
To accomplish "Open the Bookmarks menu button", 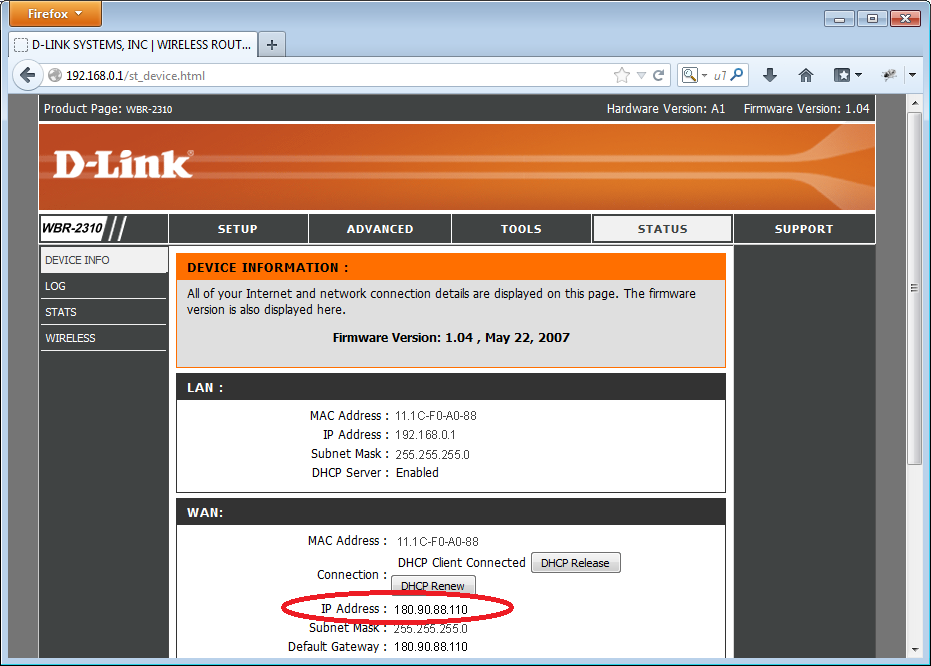I will pos(847,75).
